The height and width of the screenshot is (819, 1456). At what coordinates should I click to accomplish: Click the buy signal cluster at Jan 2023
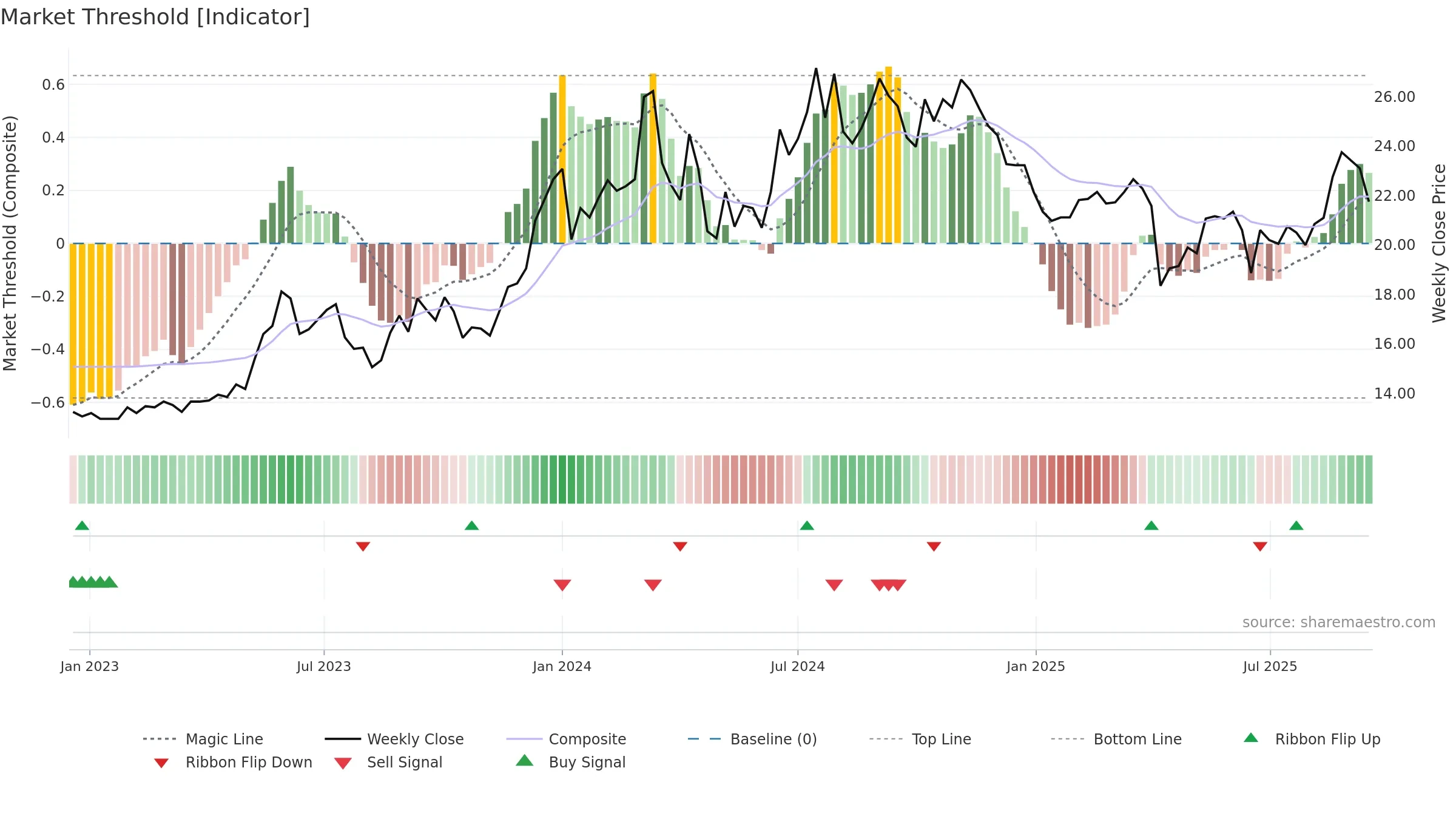[93, 582]
